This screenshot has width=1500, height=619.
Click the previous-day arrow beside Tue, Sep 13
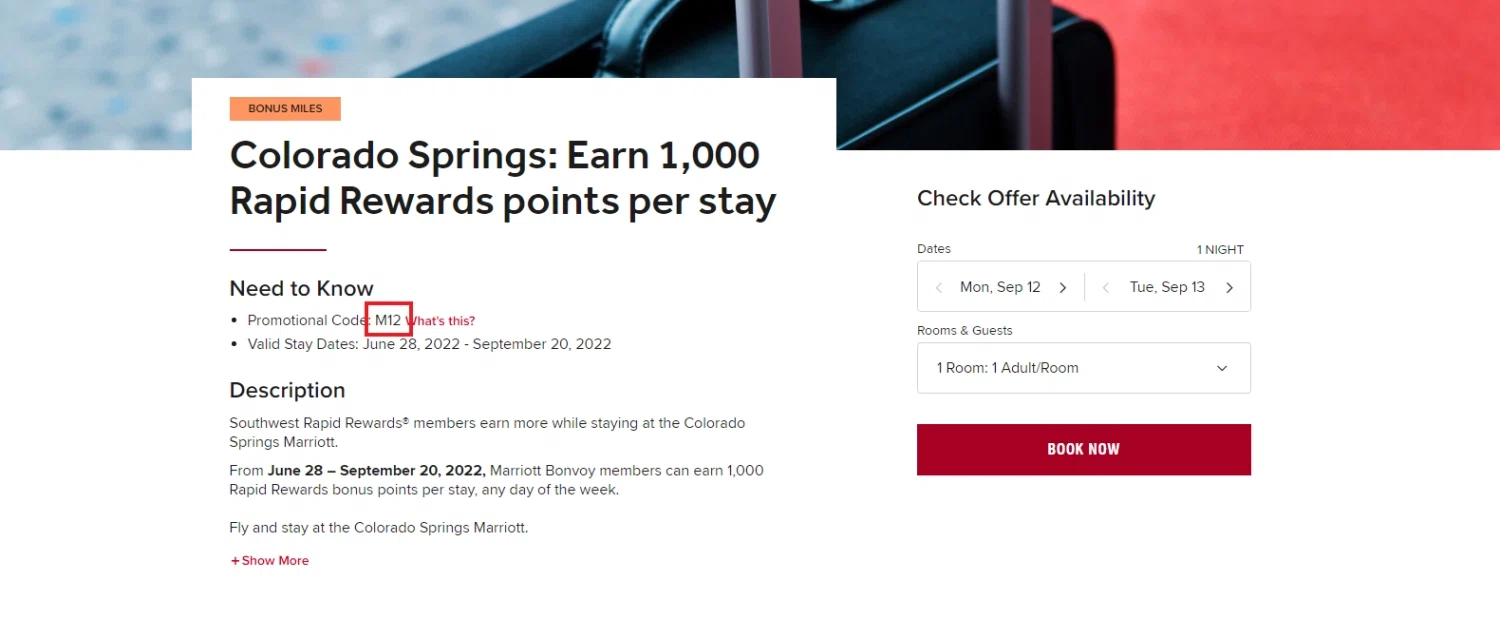[1106, 288]
